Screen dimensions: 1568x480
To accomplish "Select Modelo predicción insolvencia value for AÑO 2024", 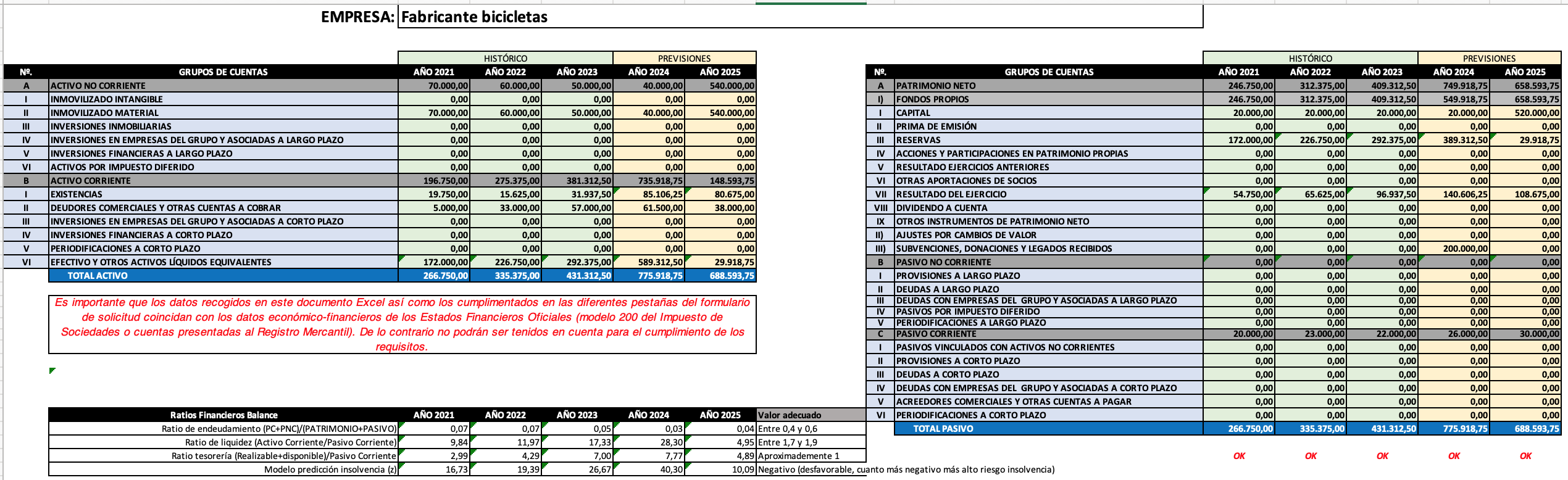I will [649, 470].
